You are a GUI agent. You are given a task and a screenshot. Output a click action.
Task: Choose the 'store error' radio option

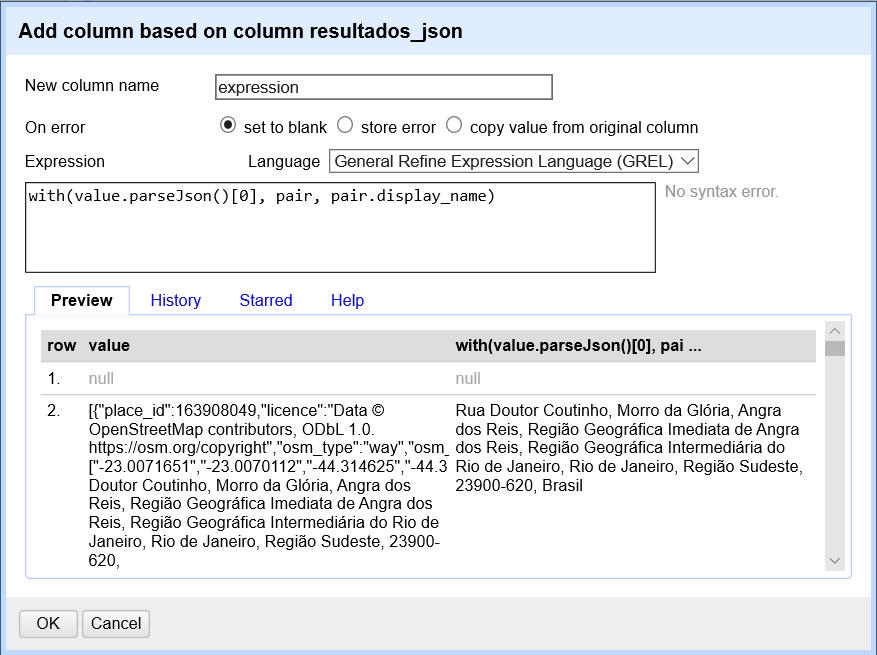click(x=345, y=126)
